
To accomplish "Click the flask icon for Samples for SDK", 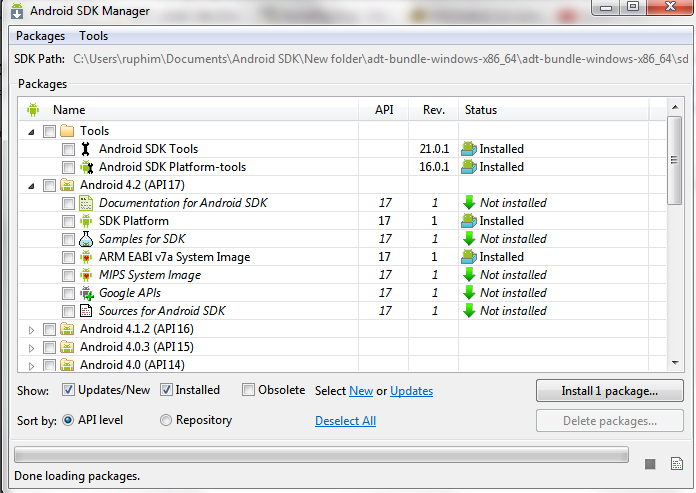I will [86, 239].
